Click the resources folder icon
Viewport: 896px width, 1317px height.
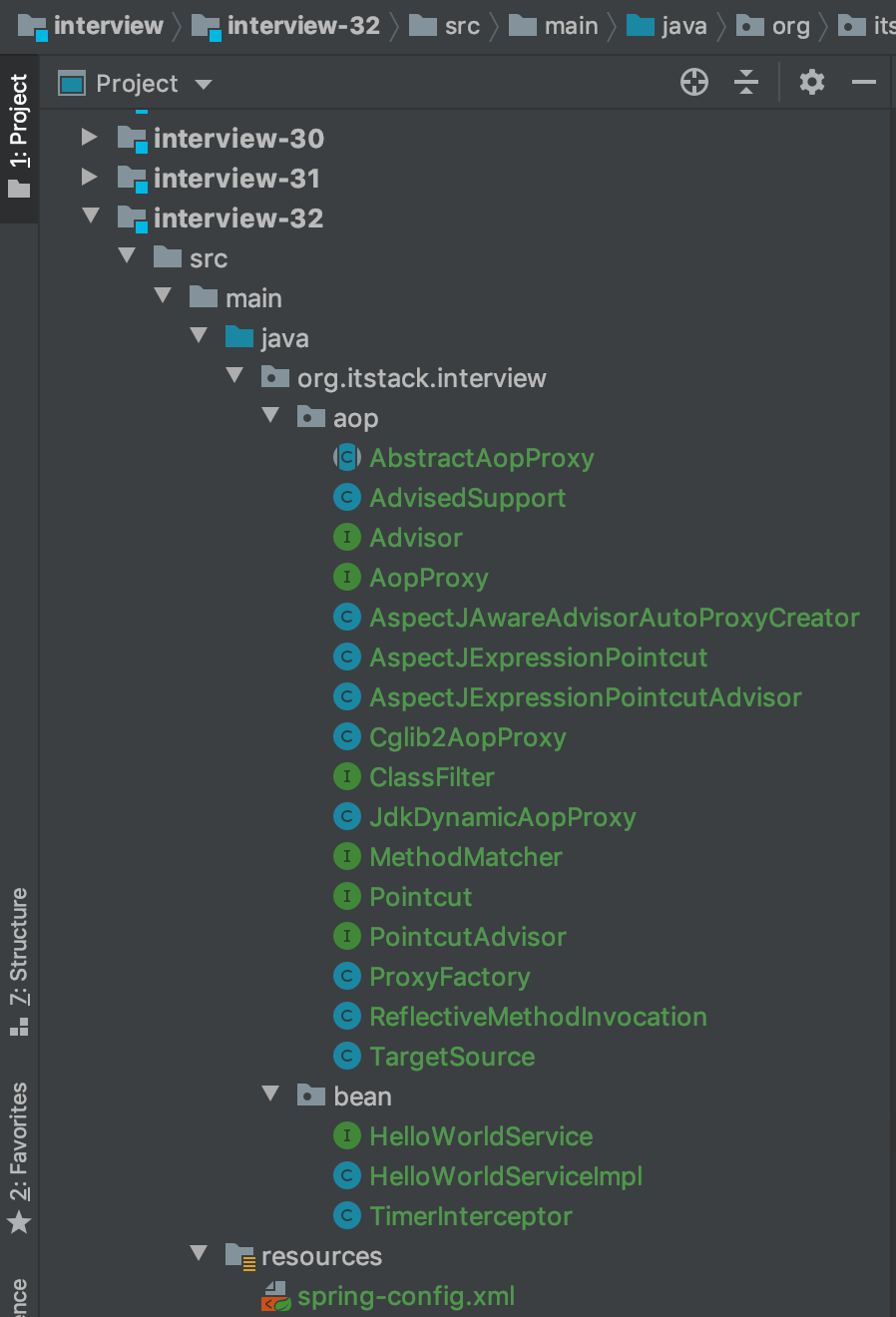pos(240,1256)
